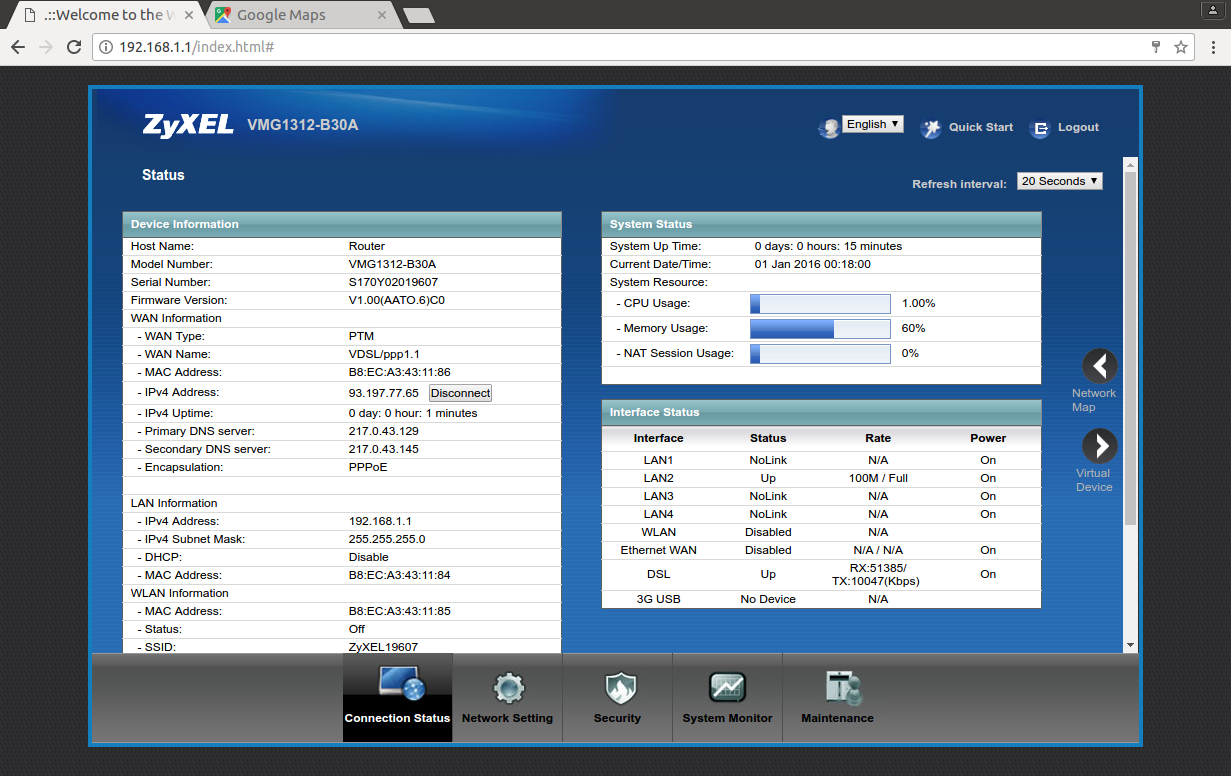Click the Virtual Device arrow icon
Viewport: 1231px width, 776px height.
1100,446
